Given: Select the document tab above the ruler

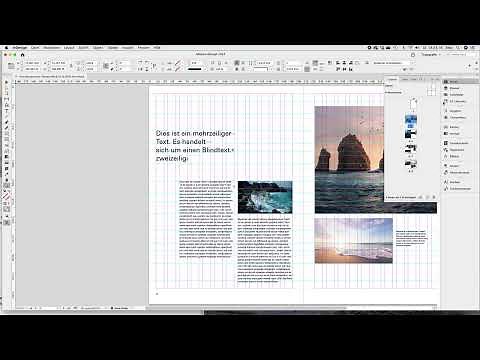Looking at the screenshot, I should tap(50, 76).
